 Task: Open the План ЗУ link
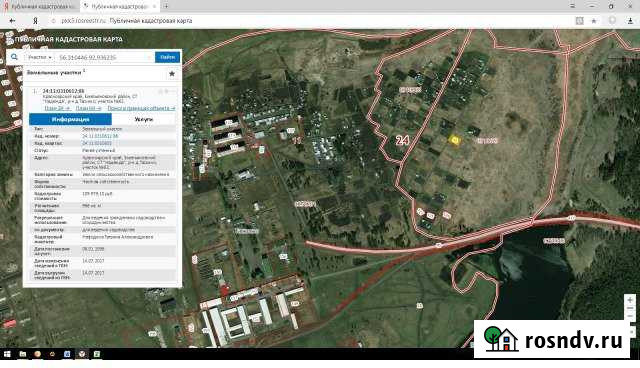[58, 108]
